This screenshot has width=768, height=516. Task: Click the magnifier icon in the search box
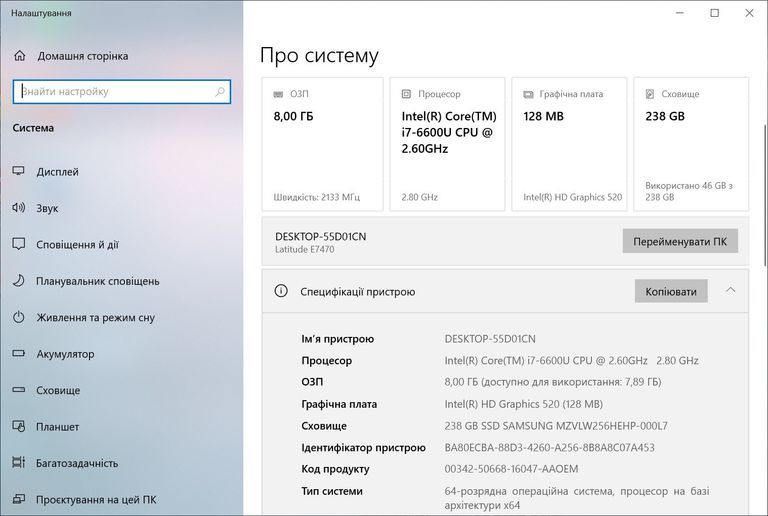pos(220,92)
